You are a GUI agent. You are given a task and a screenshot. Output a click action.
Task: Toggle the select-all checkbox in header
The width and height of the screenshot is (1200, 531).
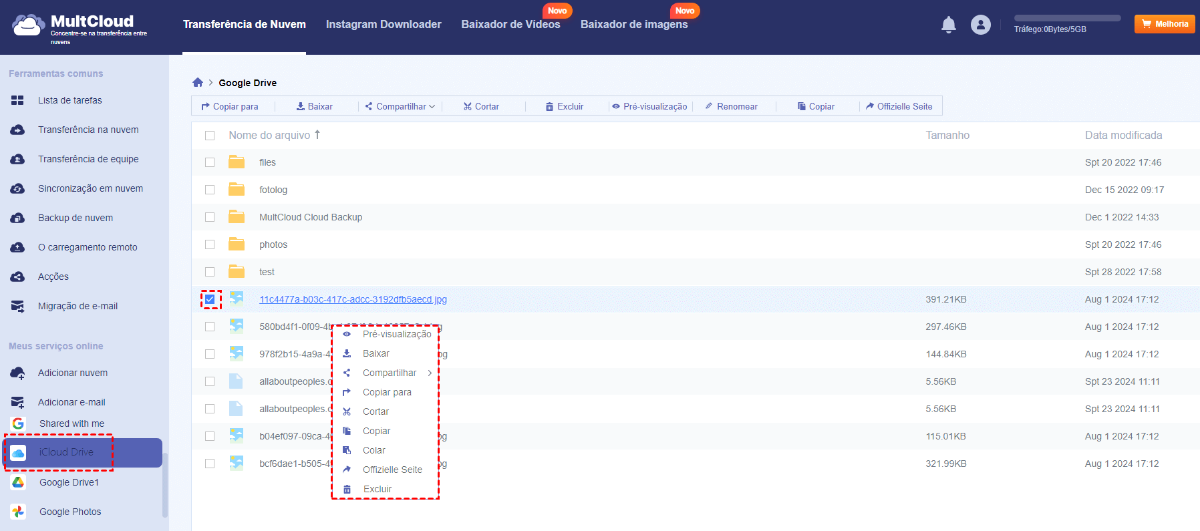tap(210, 135)
